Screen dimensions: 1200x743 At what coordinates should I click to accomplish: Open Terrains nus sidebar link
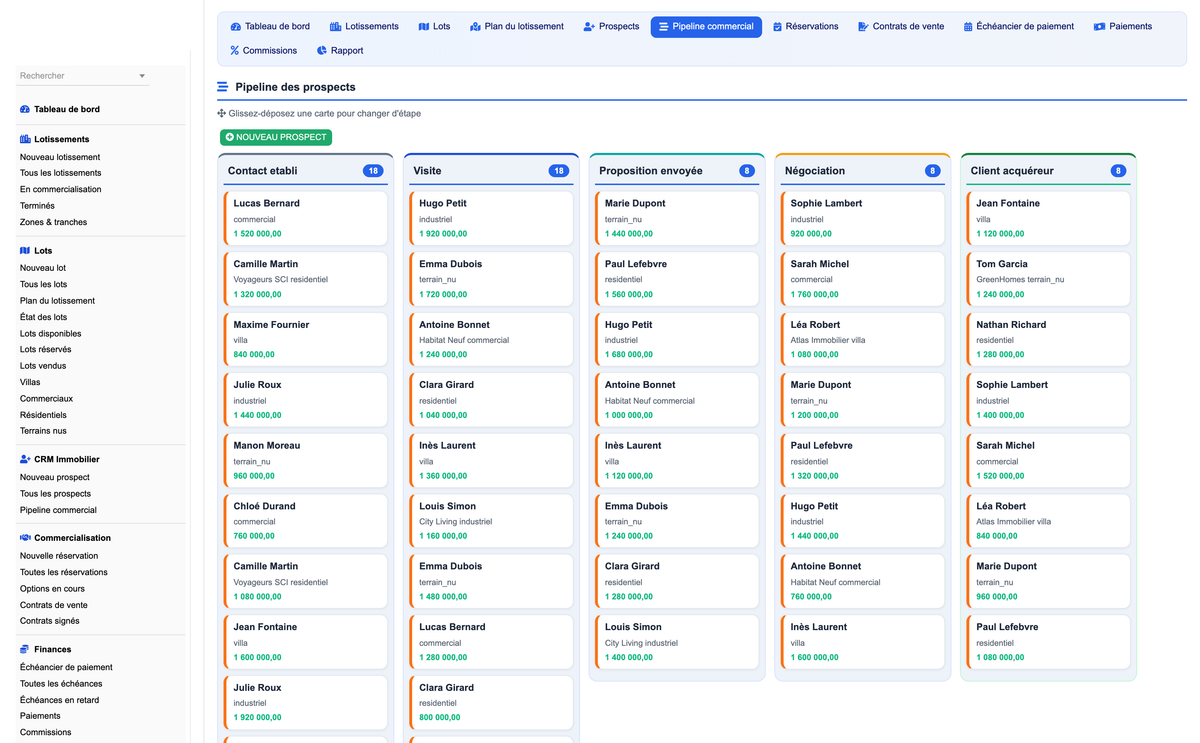[43, 431]
